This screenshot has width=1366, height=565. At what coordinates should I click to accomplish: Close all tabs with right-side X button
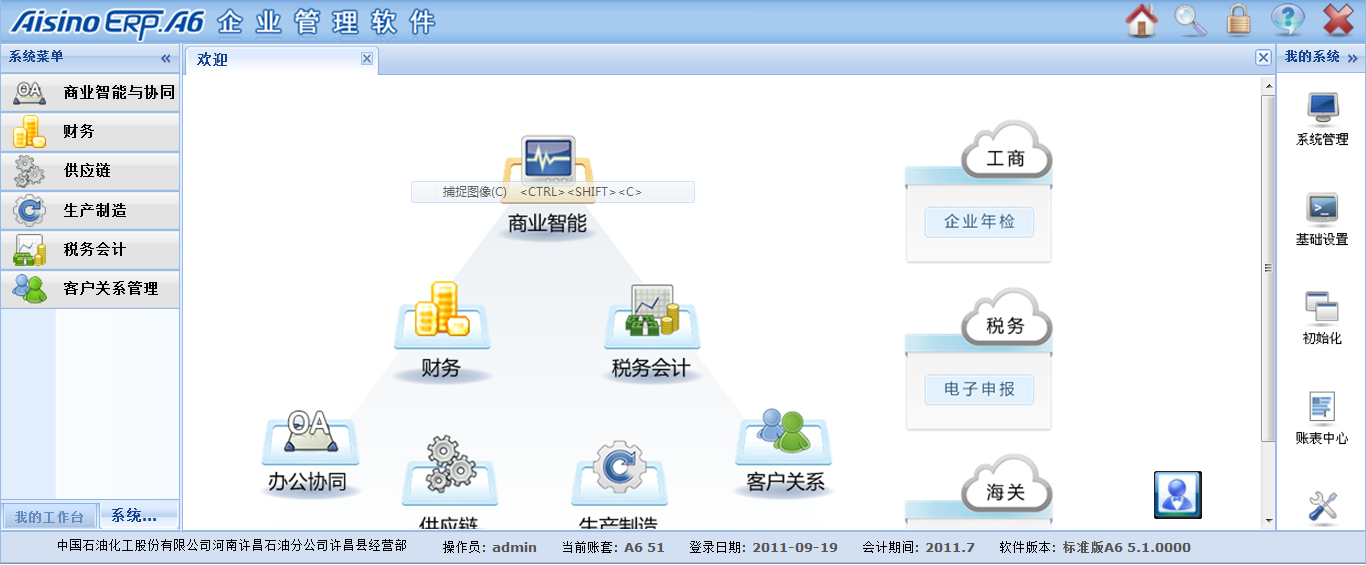pyautogui.click(x=1263, y=58)
